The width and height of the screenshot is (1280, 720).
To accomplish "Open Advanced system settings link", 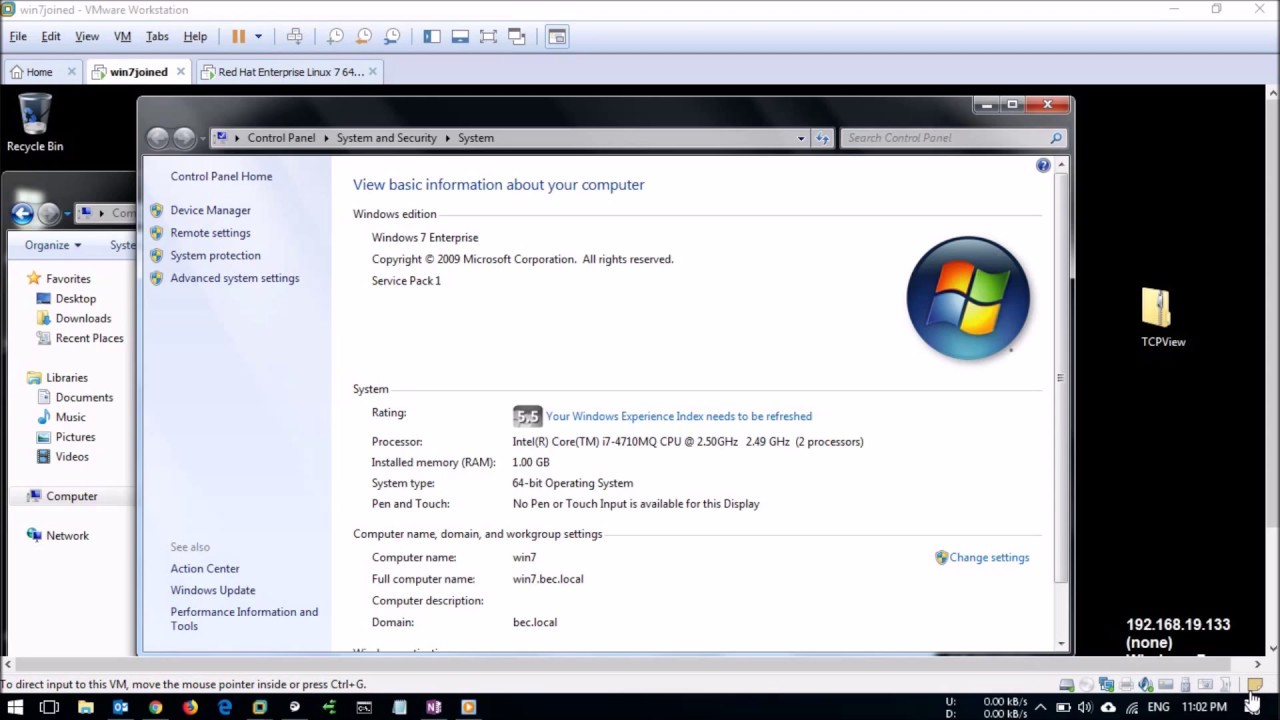I will 234,278.
